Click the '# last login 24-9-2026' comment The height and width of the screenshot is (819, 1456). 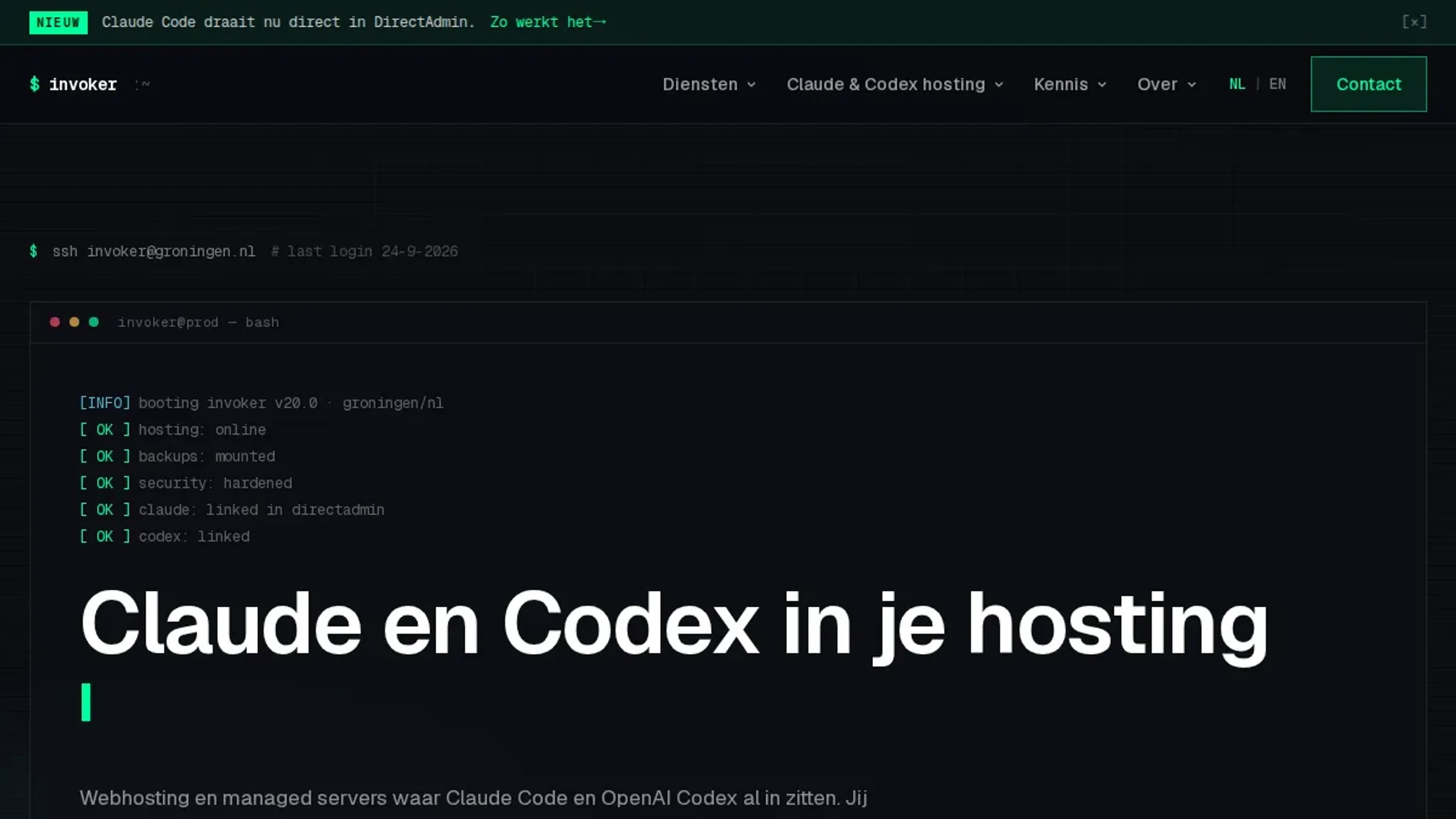pyautogui.click(x=364, y=251)
